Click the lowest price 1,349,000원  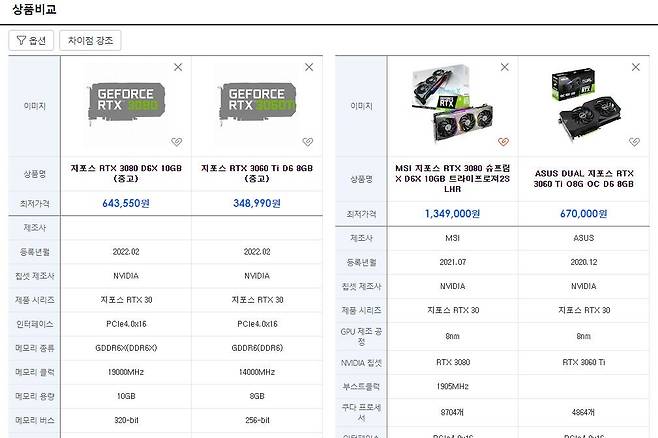(452, 214)
